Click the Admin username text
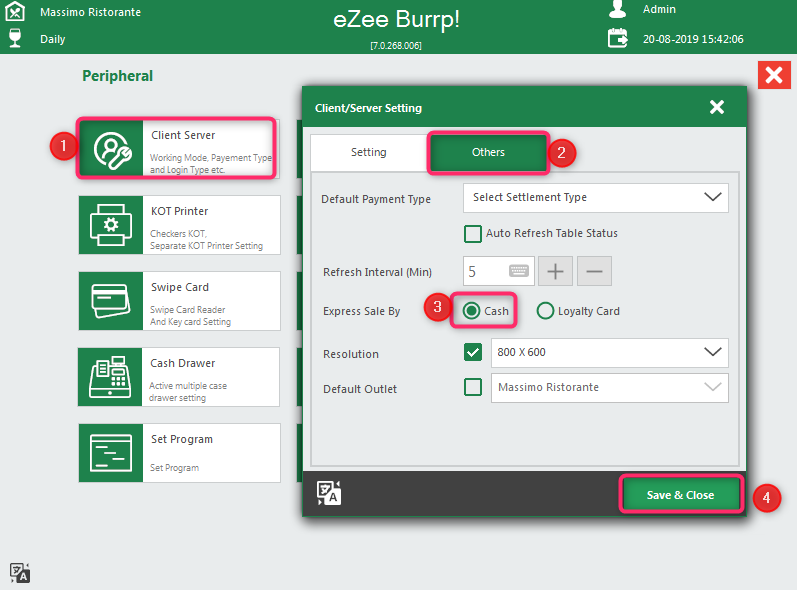The height and width of the screenshot is (590, 797). click(x=659, y=9)
